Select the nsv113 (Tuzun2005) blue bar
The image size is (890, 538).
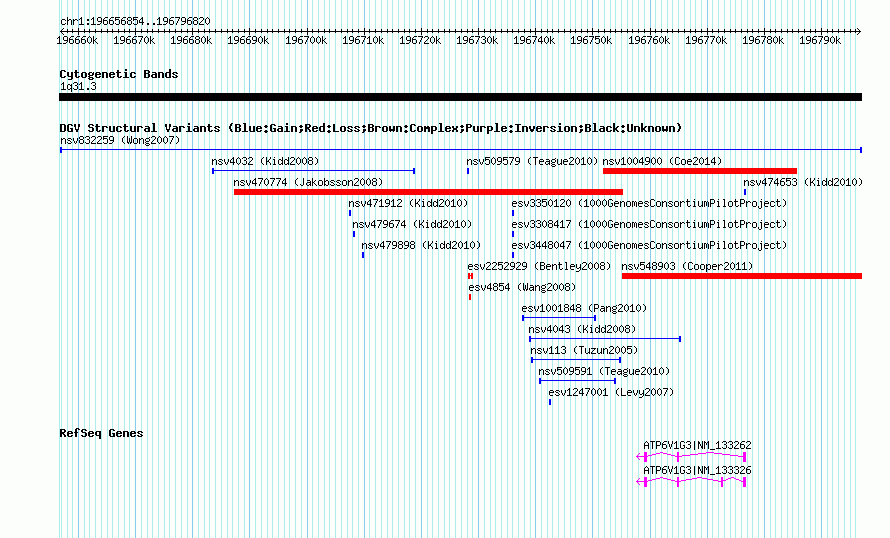point(576,360)
